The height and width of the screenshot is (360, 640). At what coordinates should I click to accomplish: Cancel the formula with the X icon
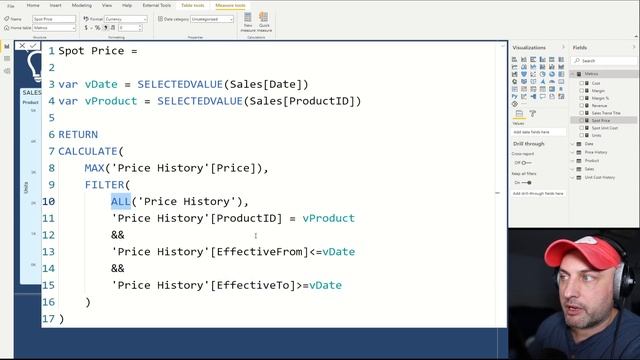[22, 46]
